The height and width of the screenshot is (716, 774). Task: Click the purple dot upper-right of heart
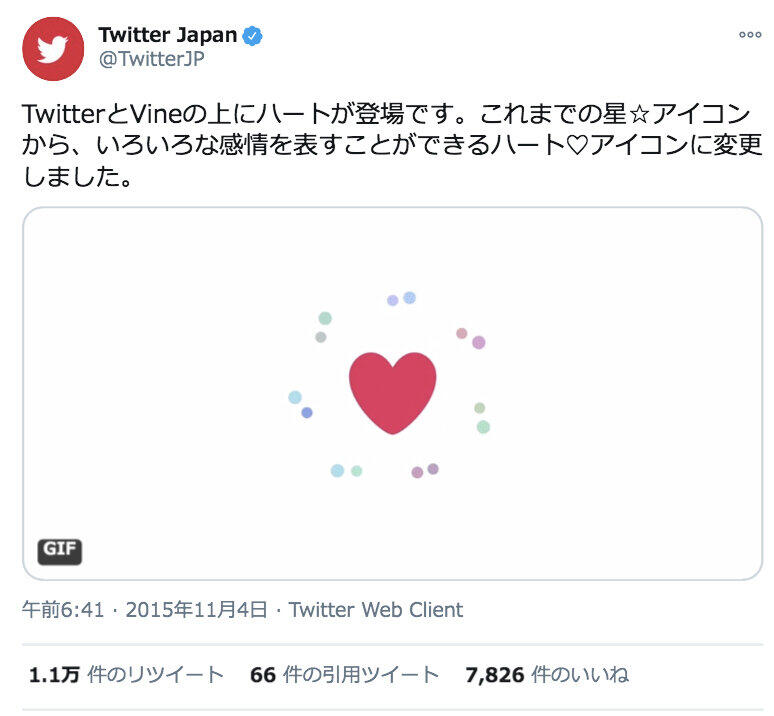(x=478, y=342)
